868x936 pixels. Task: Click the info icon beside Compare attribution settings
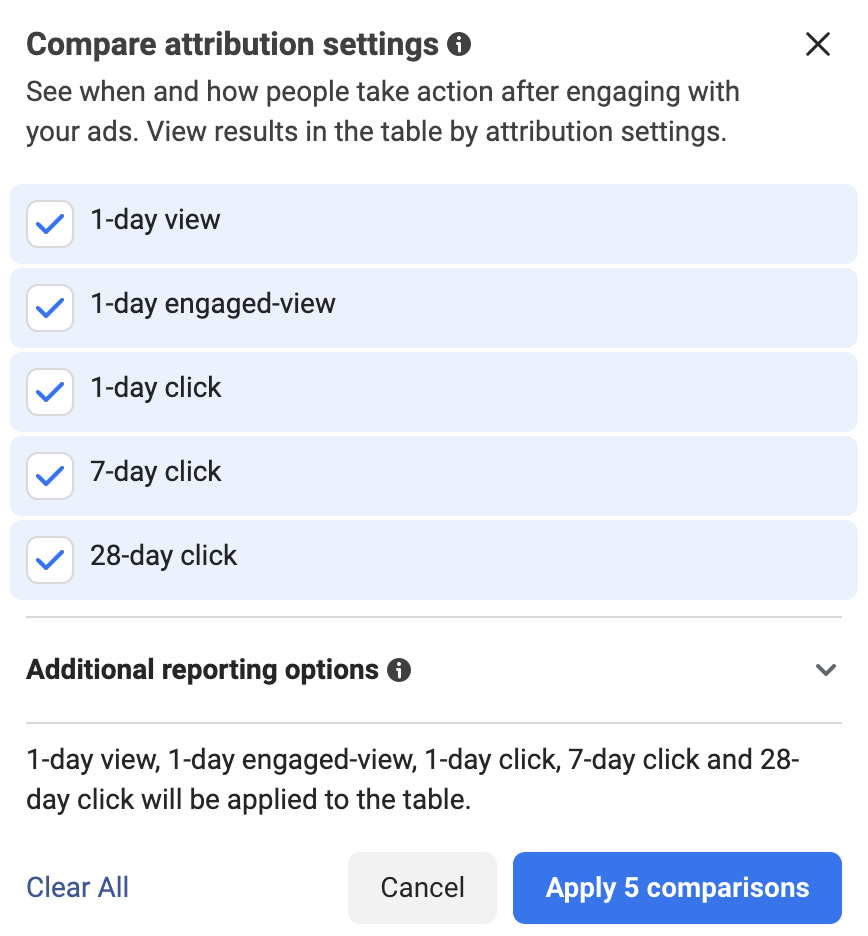[459, 45]
